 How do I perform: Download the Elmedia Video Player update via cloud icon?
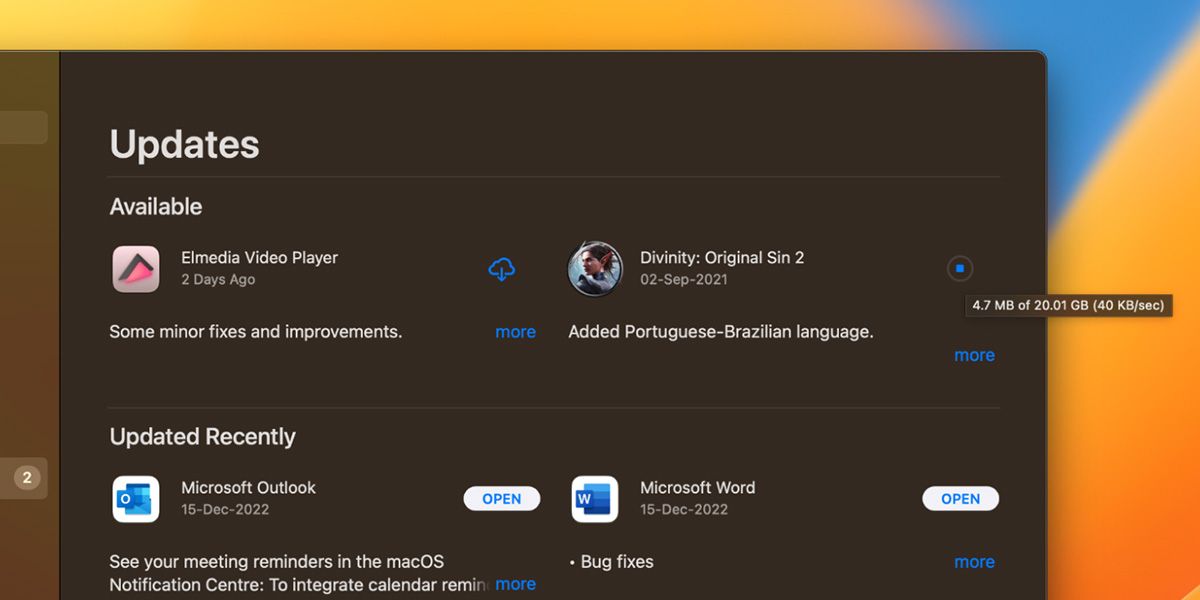(x=502, y=268)
